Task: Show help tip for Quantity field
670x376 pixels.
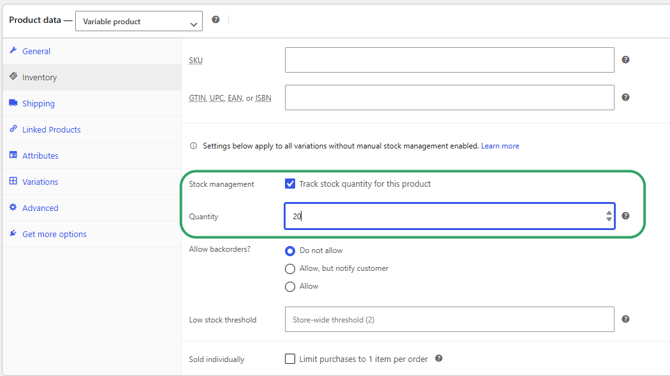Action: 626,216
